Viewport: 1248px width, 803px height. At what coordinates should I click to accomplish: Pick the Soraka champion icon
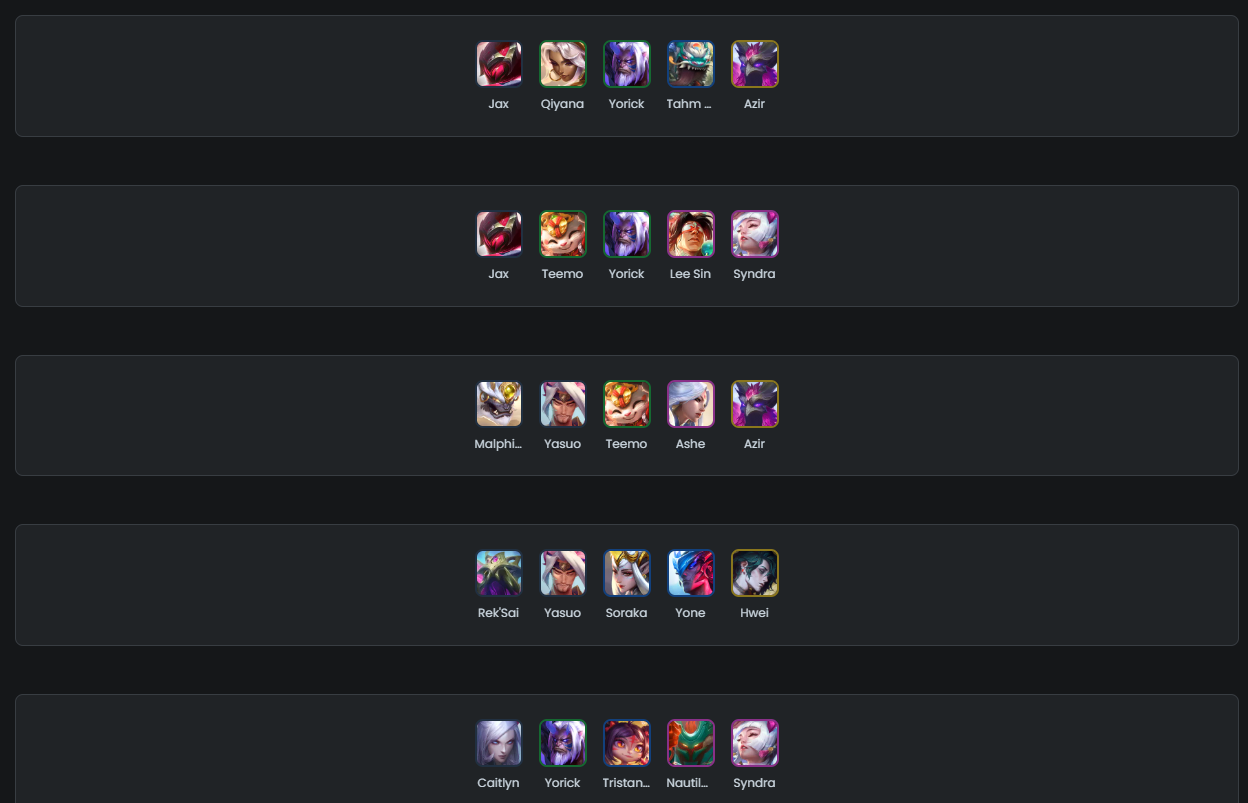pos(626,573)
